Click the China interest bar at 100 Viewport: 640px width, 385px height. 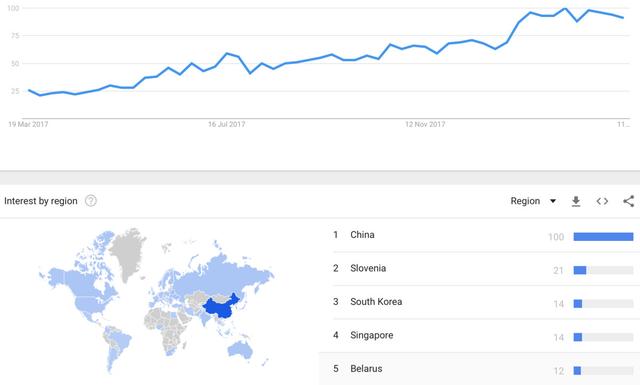click(x=603, y=237)
